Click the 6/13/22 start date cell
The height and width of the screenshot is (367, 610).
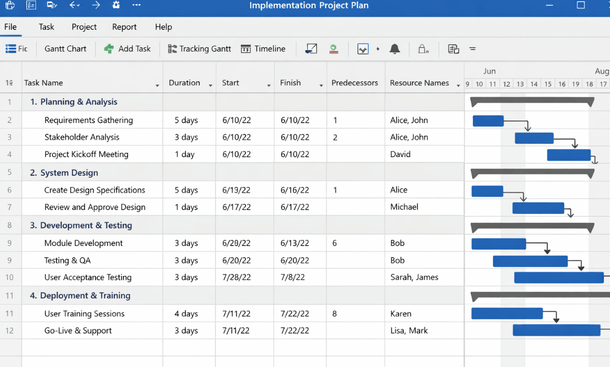pos(245,190)
